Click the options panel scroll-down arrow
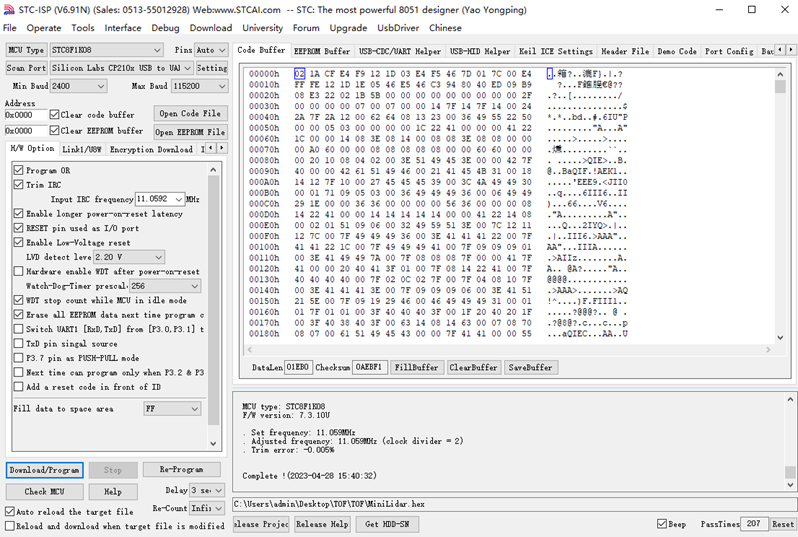 pyautogui.click(x=213, y=443)
